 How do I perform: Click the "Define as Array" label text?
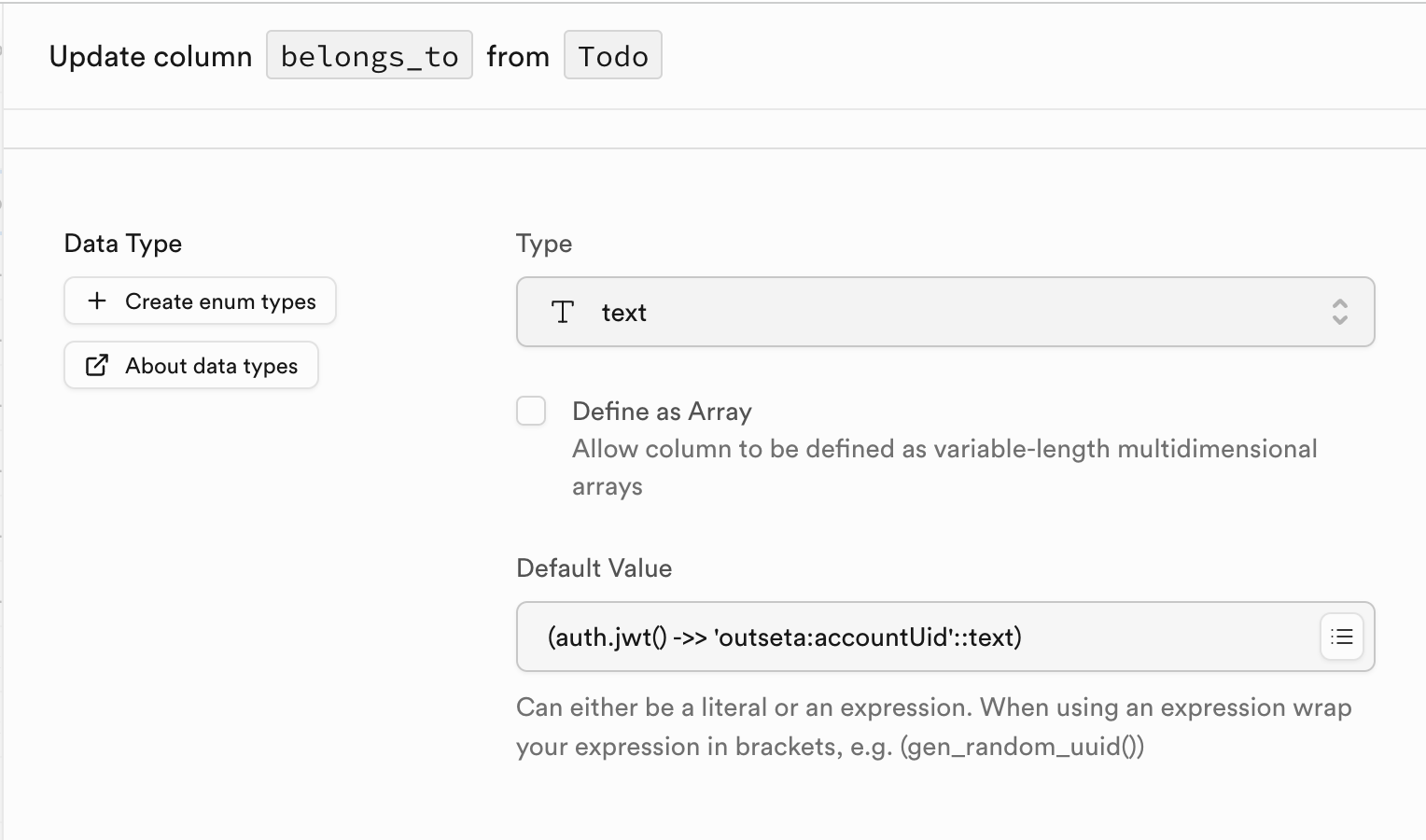662,411
